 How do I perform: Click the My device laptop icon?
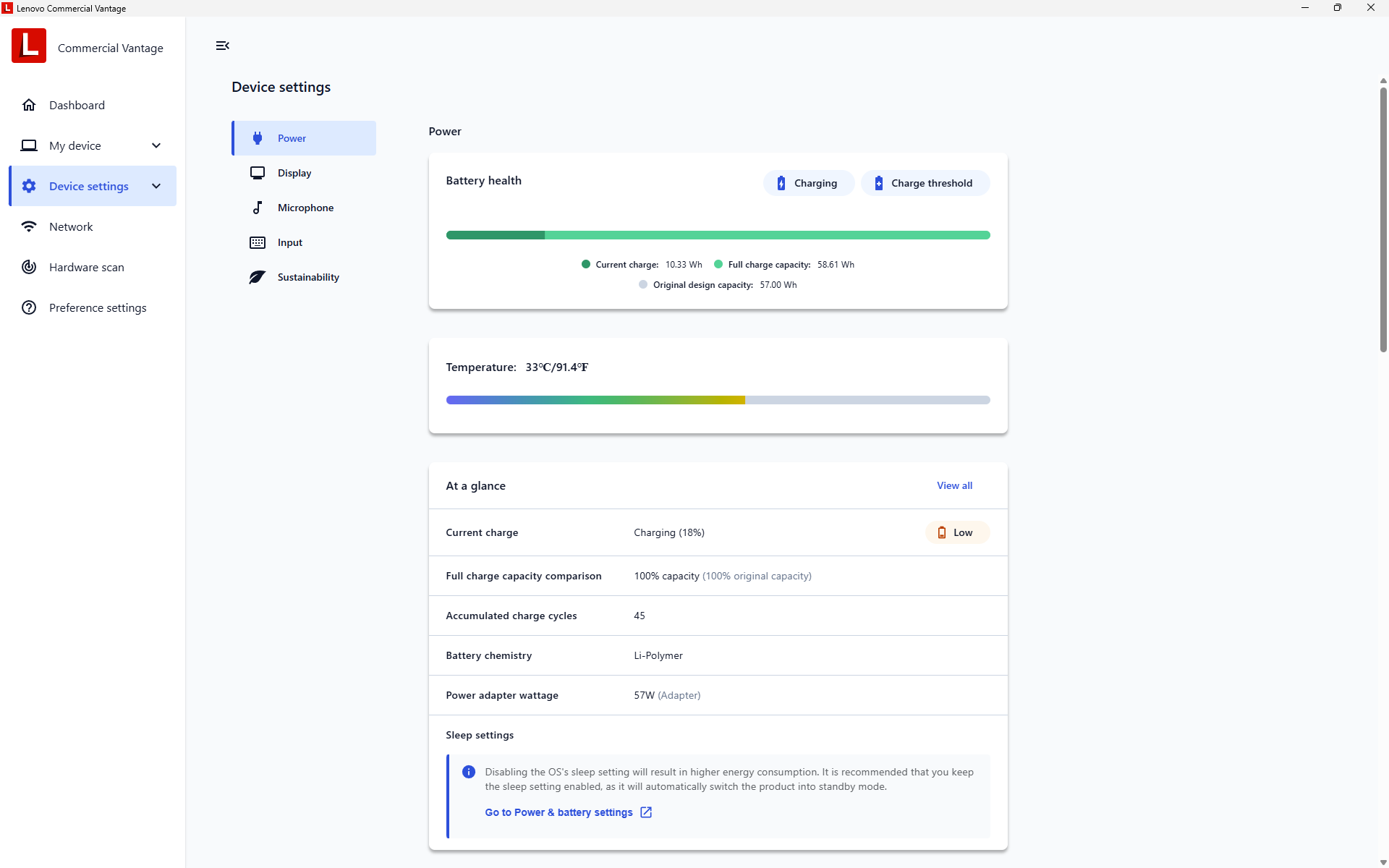[x=29, y=145]
